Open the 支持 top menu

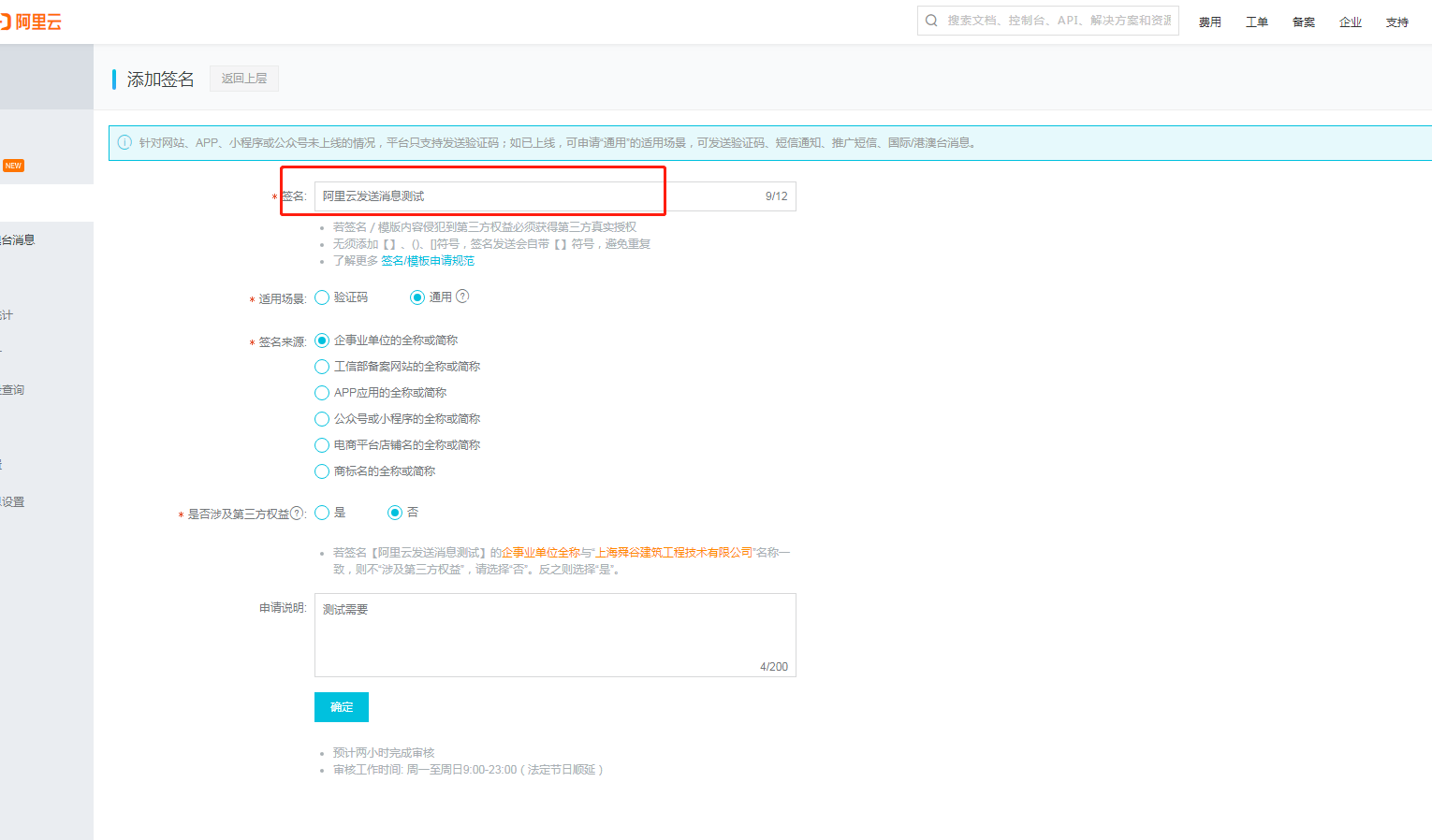coord(1397,22)
